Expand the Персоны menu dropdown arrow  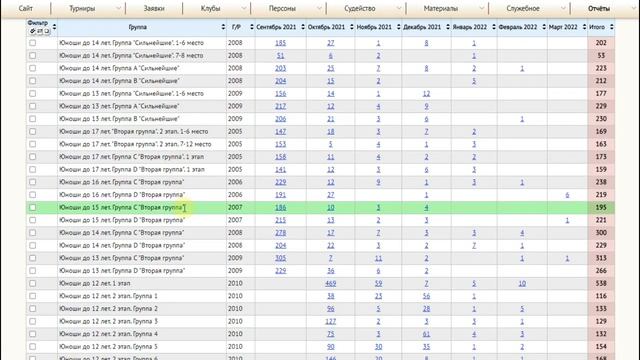[x=320, y=8]
